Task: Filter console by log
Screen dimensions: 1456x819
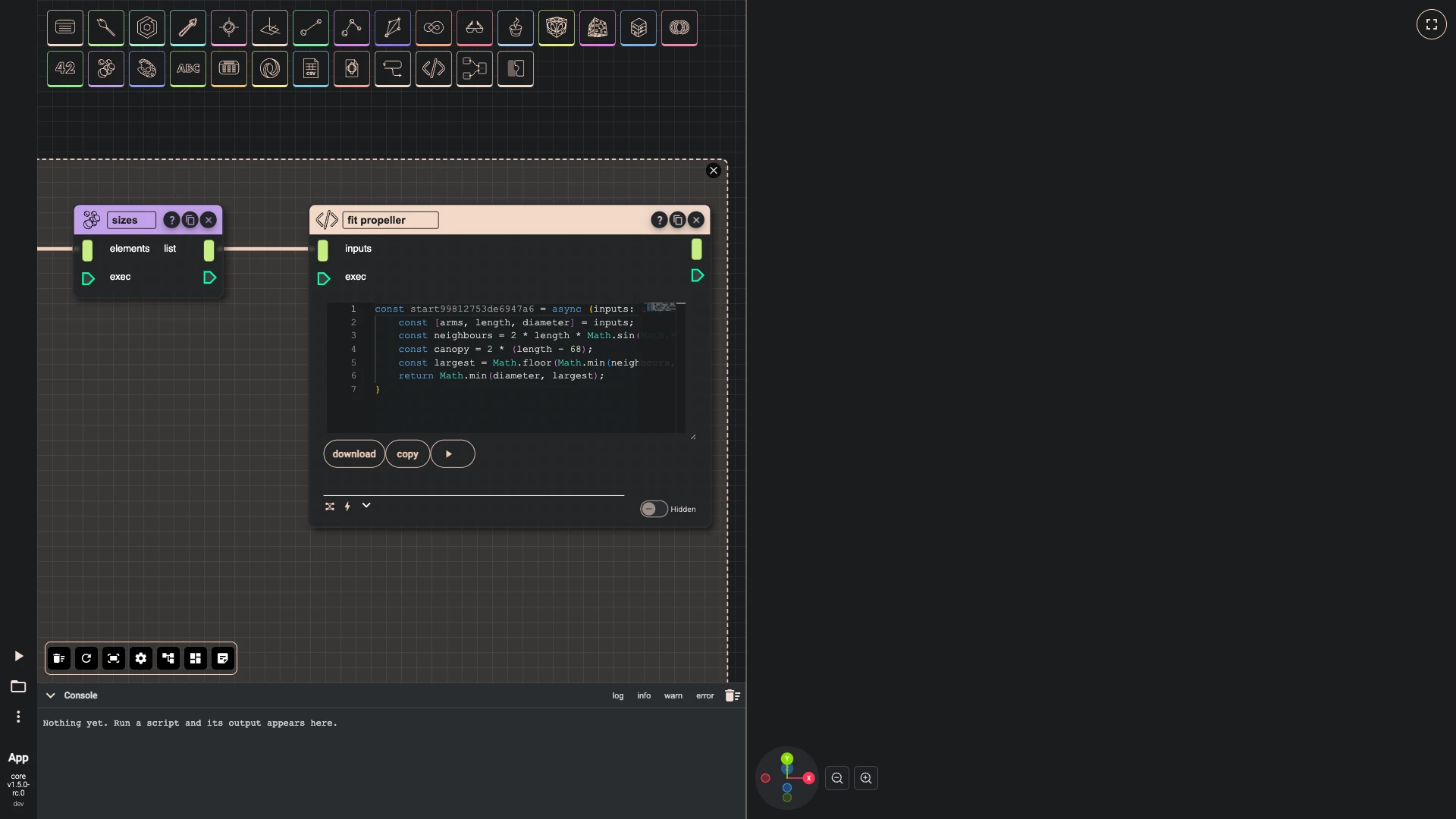Action: (618, 695)
